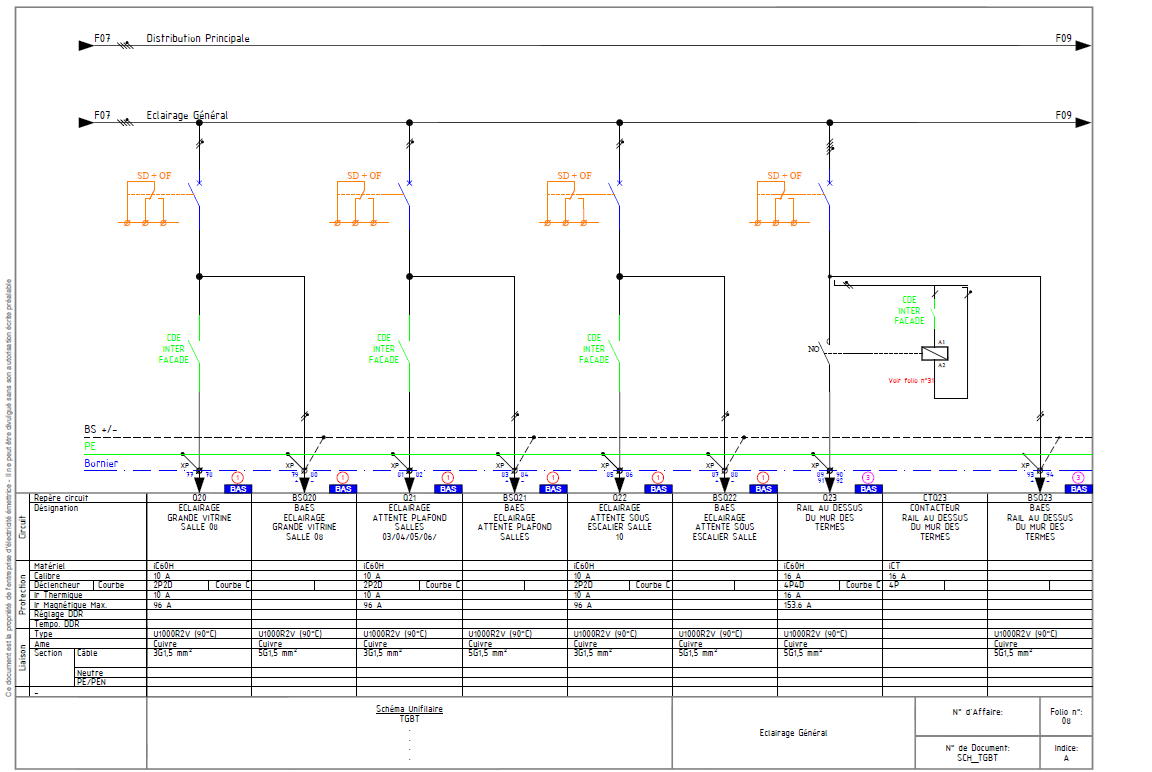Screen dimensions: 1152x772
Task: Open the red 'Voir folio n°31' reference
Action: 910,380
